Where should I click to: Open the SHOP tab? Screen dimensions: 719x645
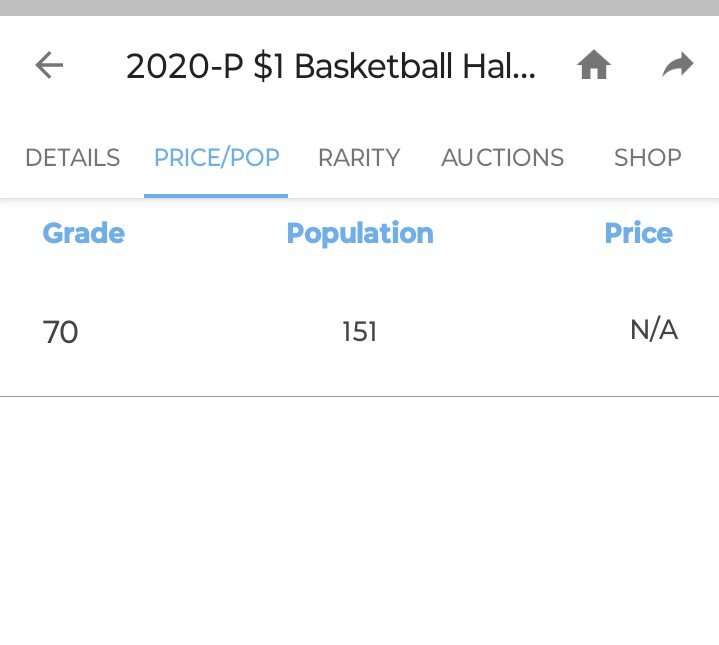click(647, 158)
